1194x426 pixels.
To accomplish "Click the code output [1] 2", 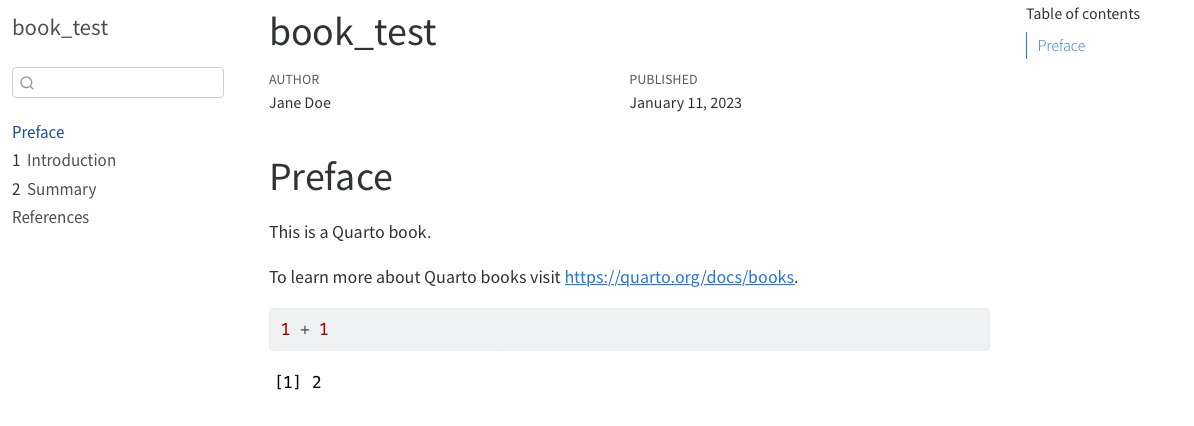I will tap(298, 382).
